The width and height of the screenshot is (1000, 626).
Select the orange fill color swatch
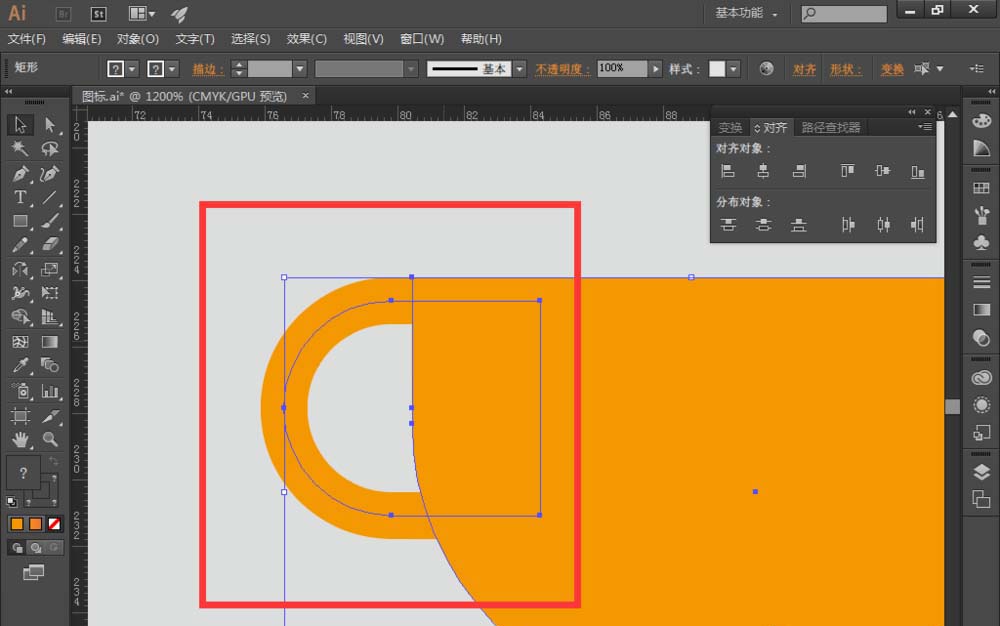coord(17,524)
